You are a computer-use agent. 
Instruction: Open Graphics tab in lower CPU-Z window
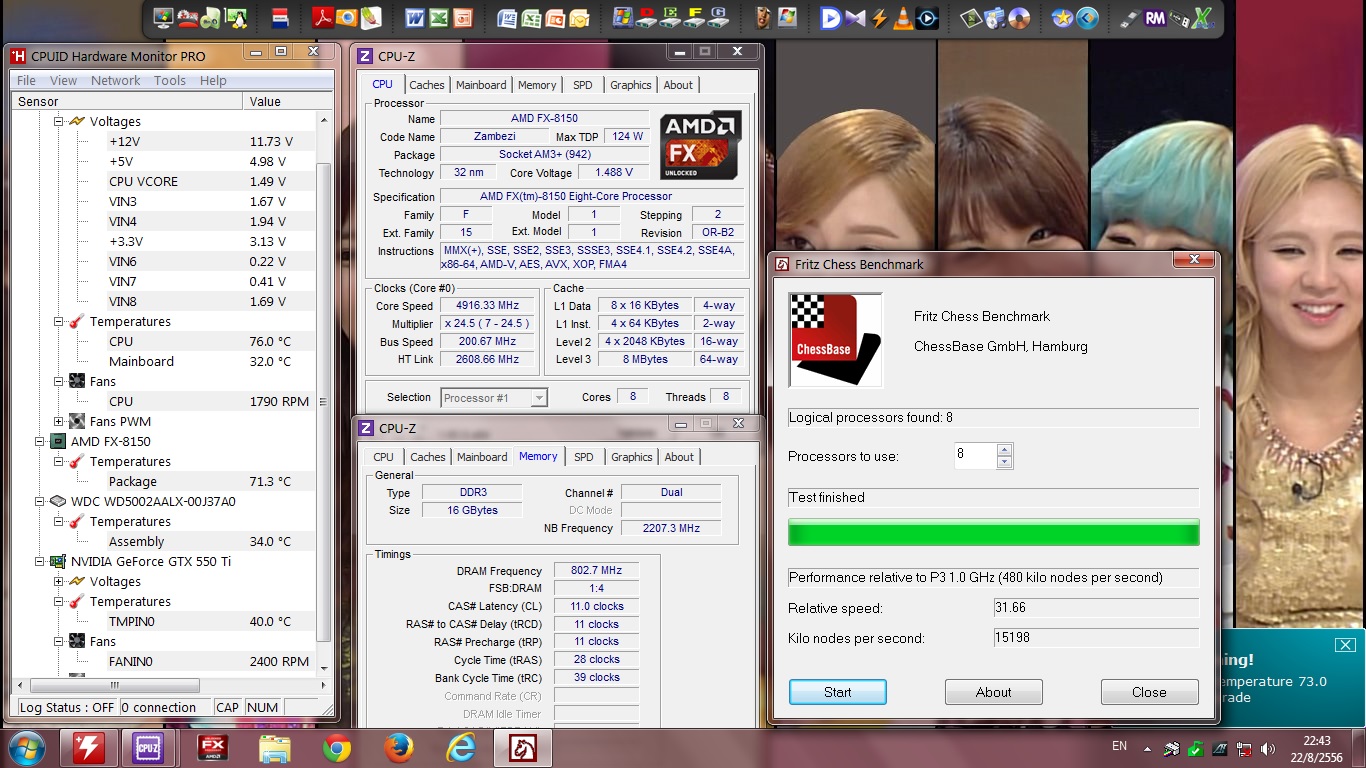(x=632, y=457)
